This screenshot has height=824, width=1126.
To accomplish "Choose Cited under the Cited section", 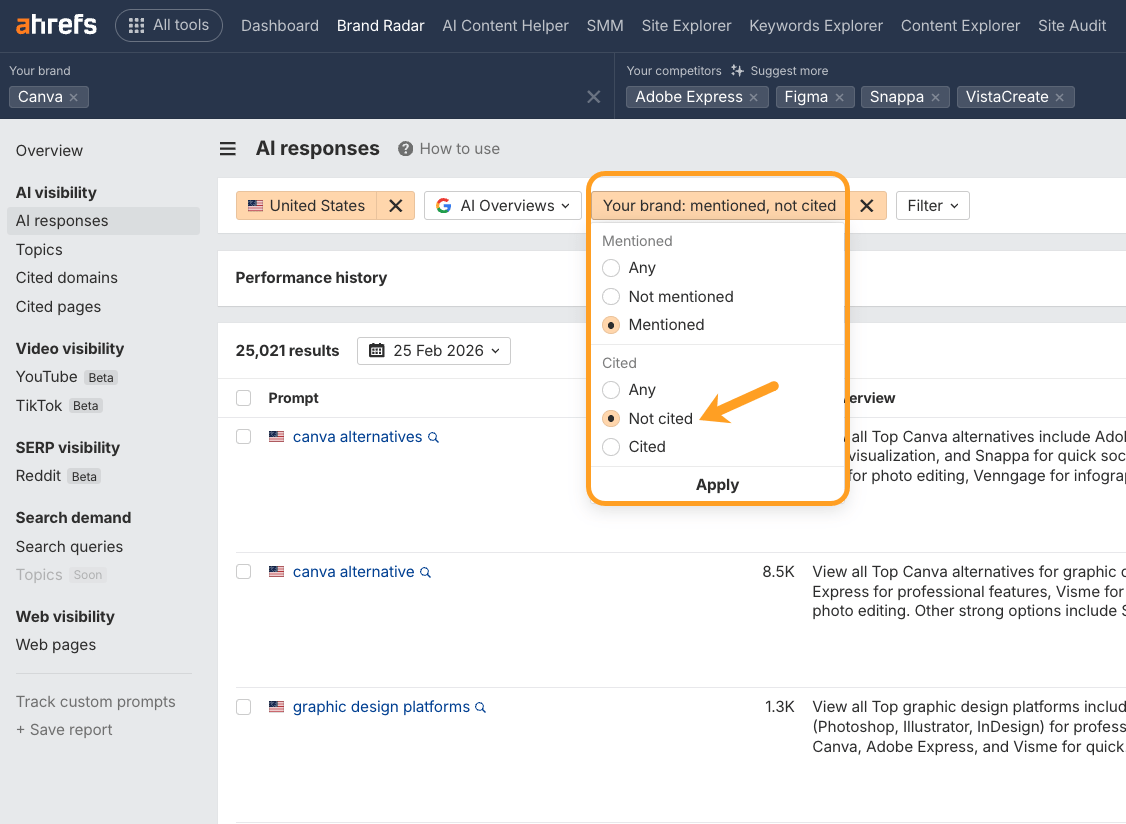I will click(610, 447).
